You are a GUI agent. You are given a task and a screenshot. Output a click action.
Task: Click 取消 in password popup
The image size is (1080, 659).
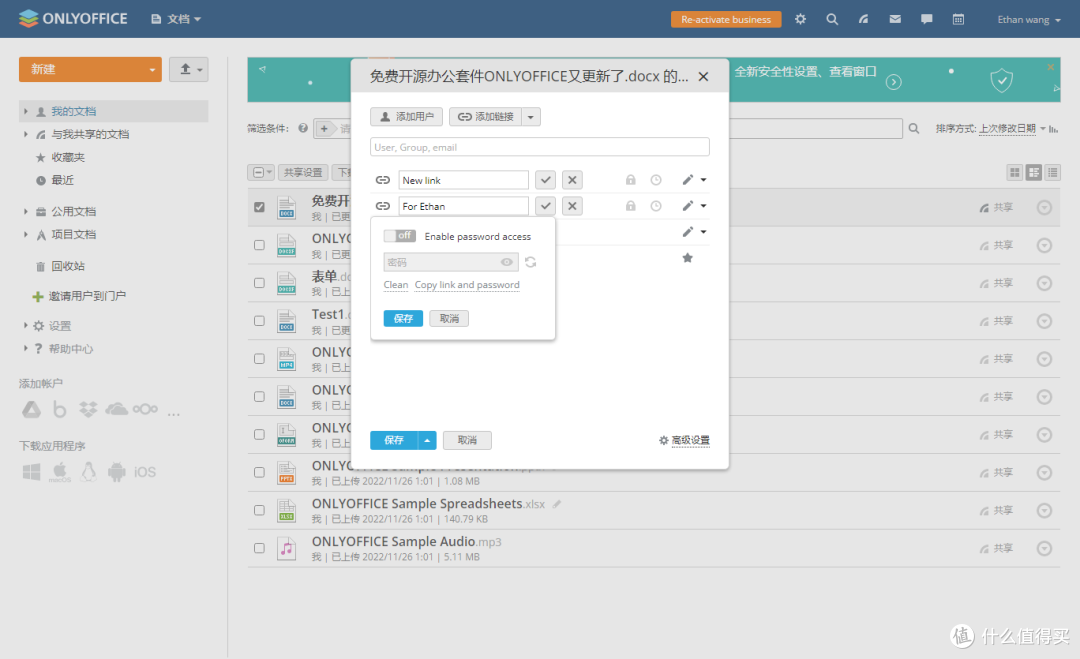pos(449,318)
